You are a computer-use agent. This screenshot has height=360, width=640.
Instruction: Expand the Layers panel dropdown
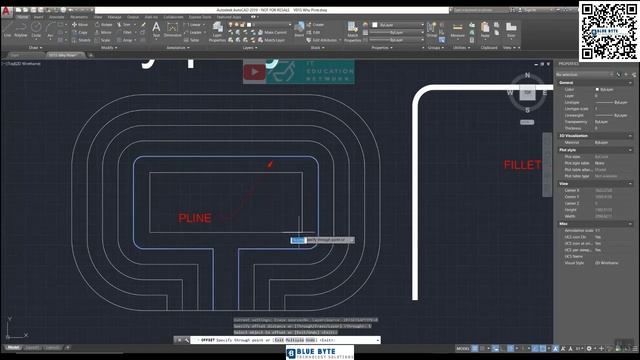[x=250, y=48]
